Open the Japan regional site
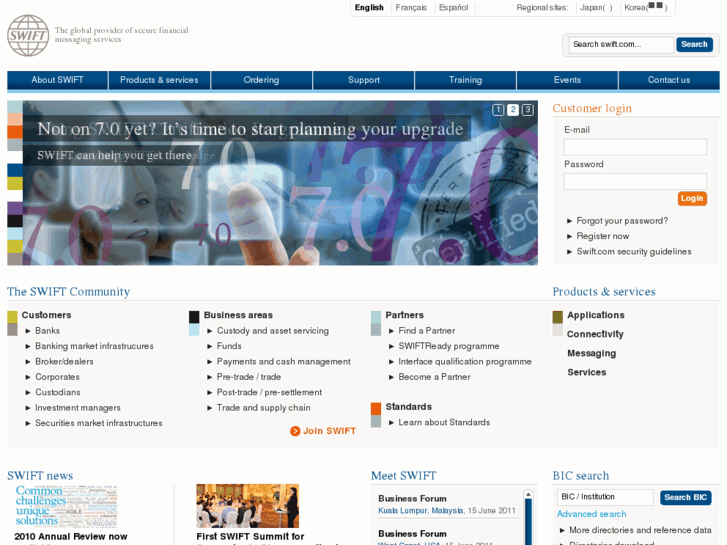 (x=596, y=7)
